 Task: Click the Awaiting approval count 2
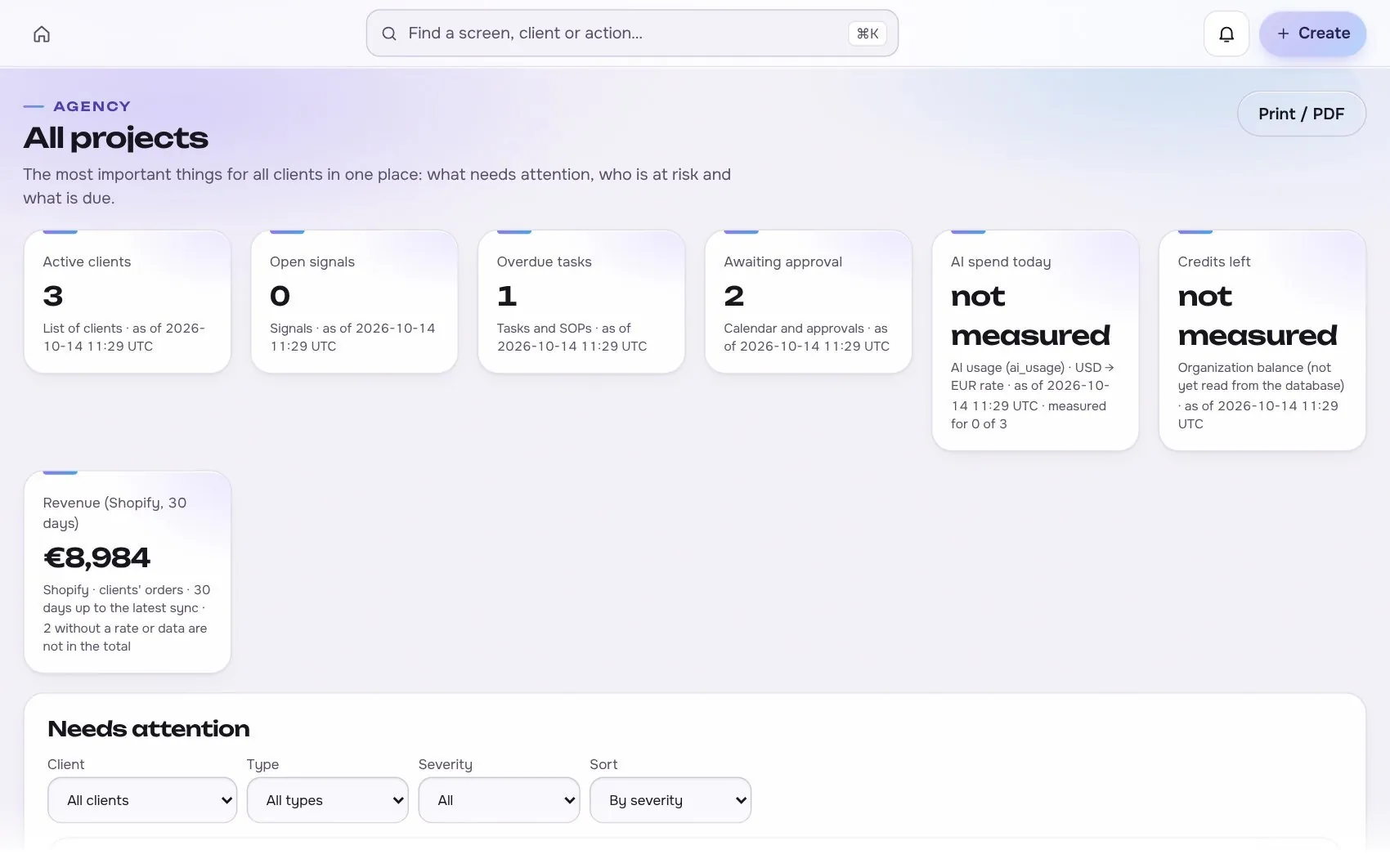(733, 296)
